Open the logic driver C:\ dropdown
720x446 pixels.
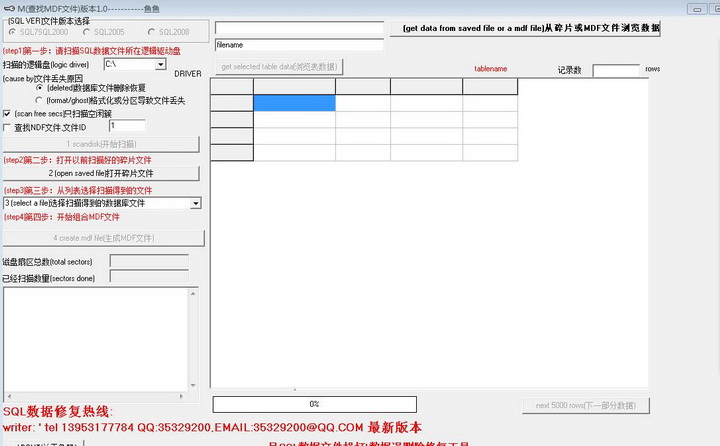pyautogui.click(x=160, y=64)
